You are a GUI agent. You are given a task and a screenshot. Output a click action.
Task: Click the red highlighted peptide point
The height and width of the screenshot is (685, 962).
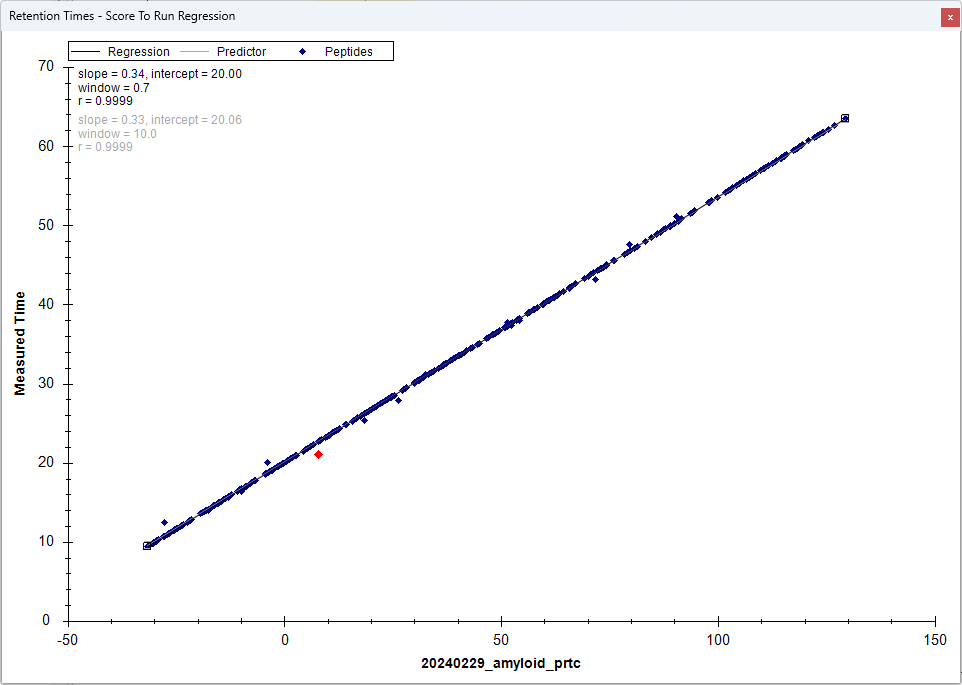coord(318,454)
